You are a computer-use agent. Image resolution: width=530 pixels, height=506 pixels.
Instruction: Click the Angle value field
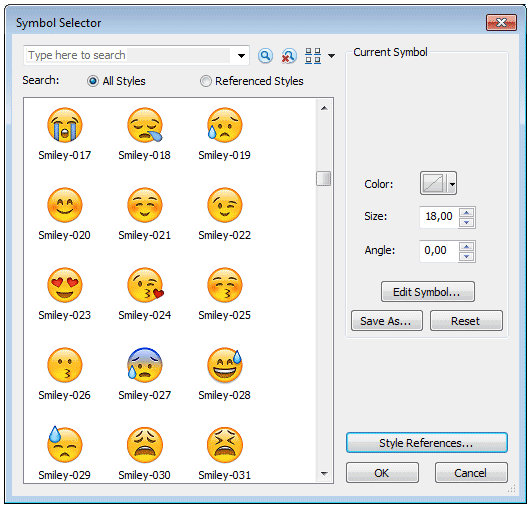click(x=439, y=251)
